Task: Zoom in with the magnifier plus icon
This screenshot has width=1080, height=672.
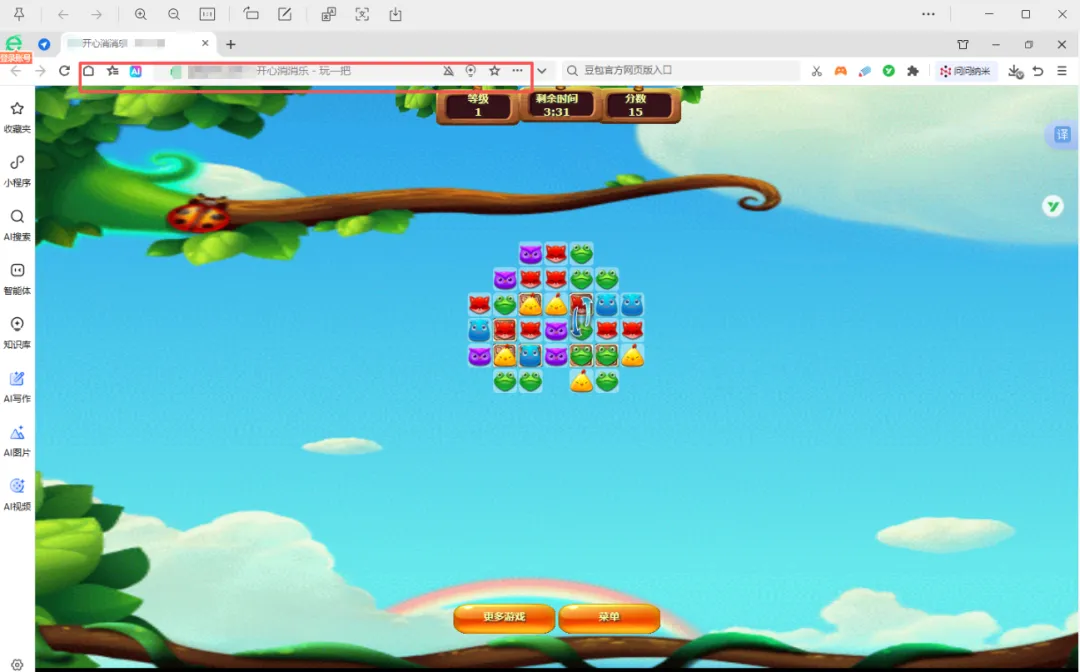Action: 141,14
